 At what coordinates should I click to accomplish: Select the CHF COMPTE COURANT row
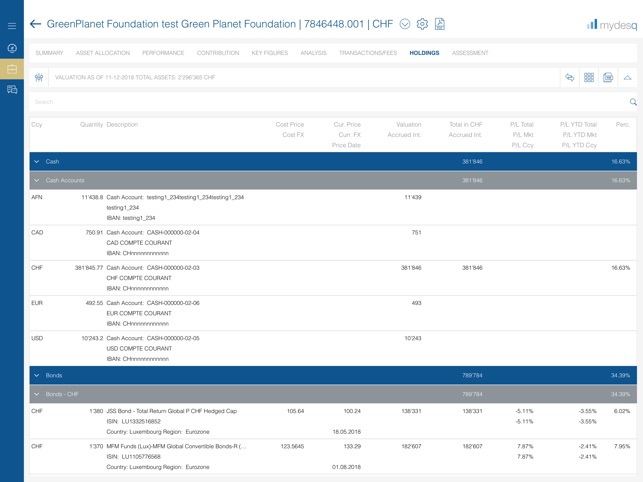[333, 278]
